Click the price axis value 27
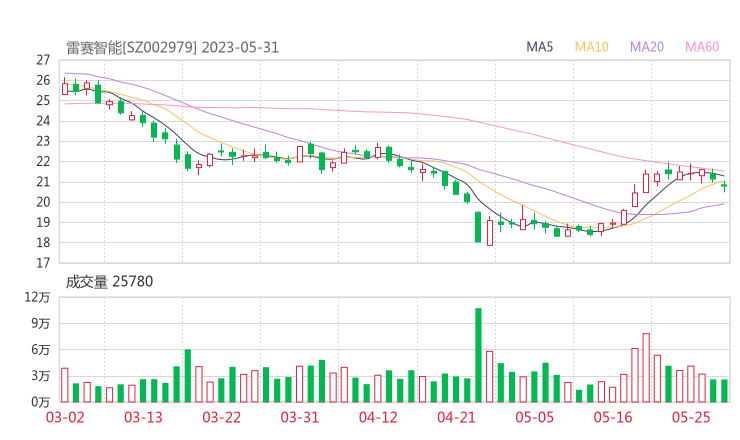740x440 pixels. point(43,60)
